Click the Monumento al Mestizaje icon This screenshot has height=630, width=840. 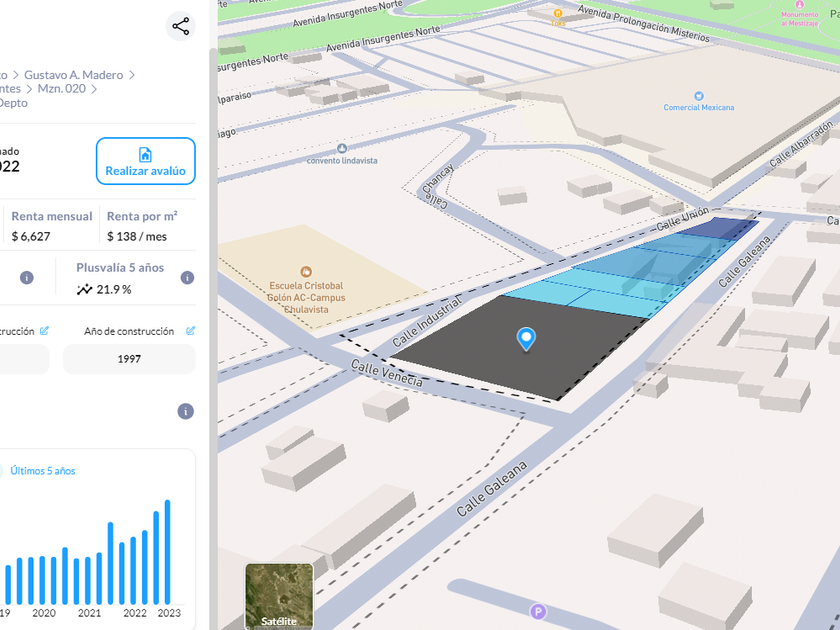point(799,4)
